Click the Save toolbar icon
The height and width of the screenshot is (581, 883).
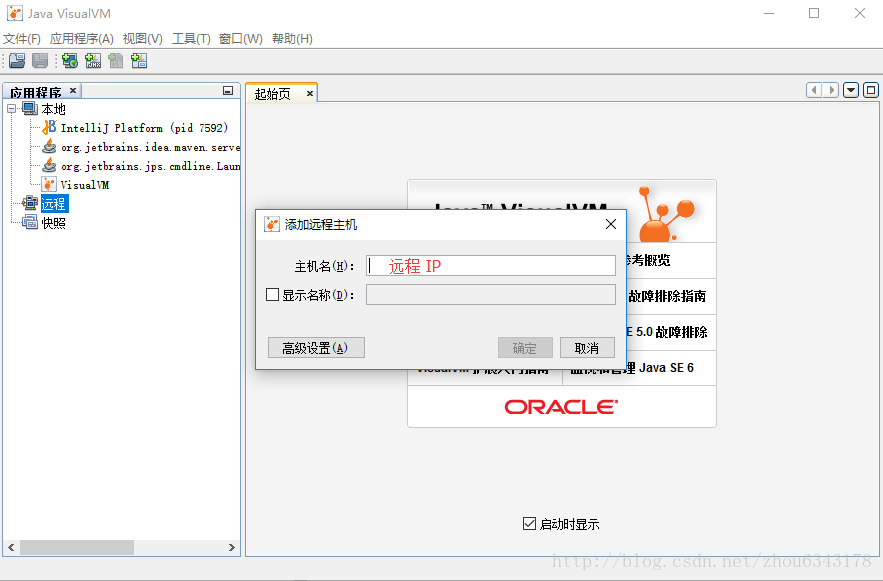(40, 61)
